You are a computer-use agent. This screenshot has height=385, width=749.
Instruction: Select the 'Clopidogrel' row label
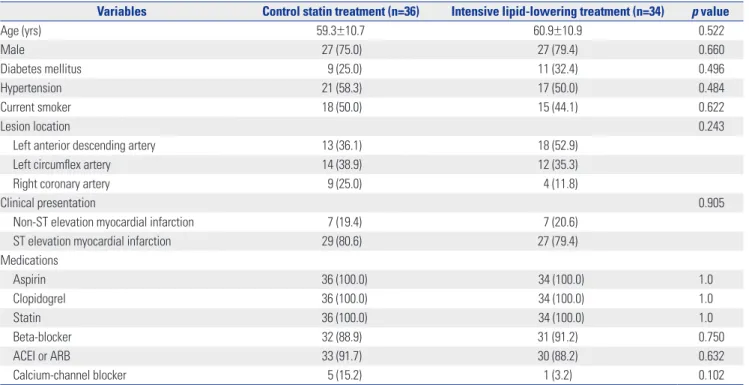[39, 299]
